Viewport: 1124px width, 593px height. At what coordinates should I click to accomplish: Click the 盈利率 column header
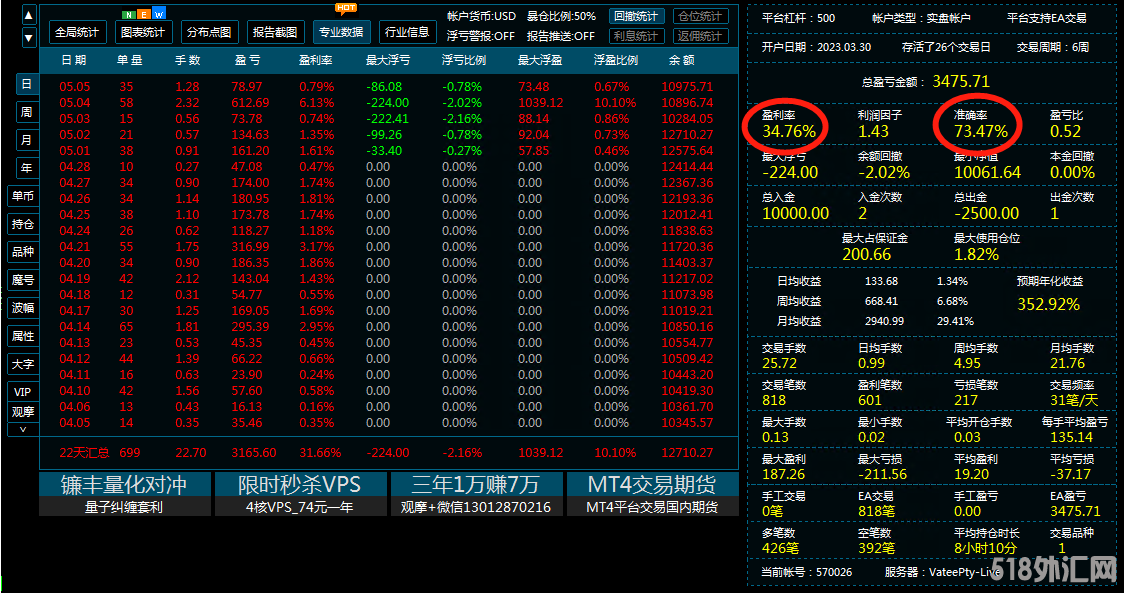coord(316,61)
